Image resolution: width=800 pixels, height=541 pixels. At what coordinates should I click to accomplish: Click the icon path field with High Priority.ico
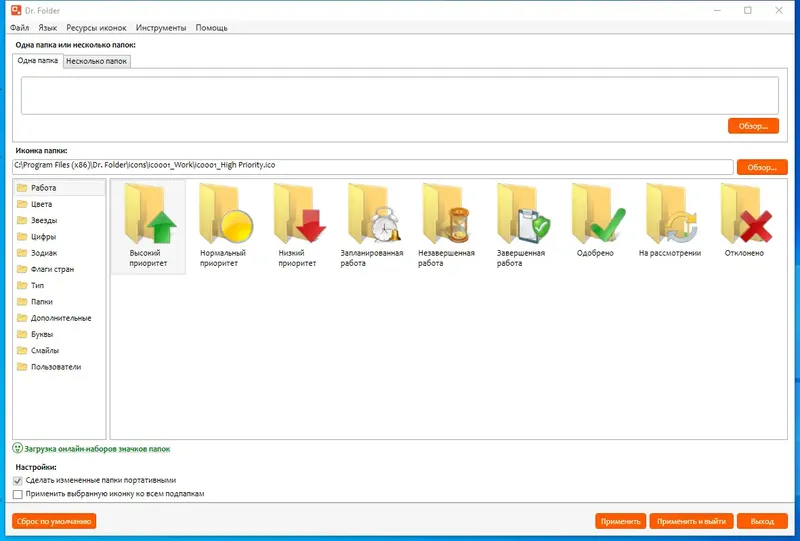tap(373, 166)
